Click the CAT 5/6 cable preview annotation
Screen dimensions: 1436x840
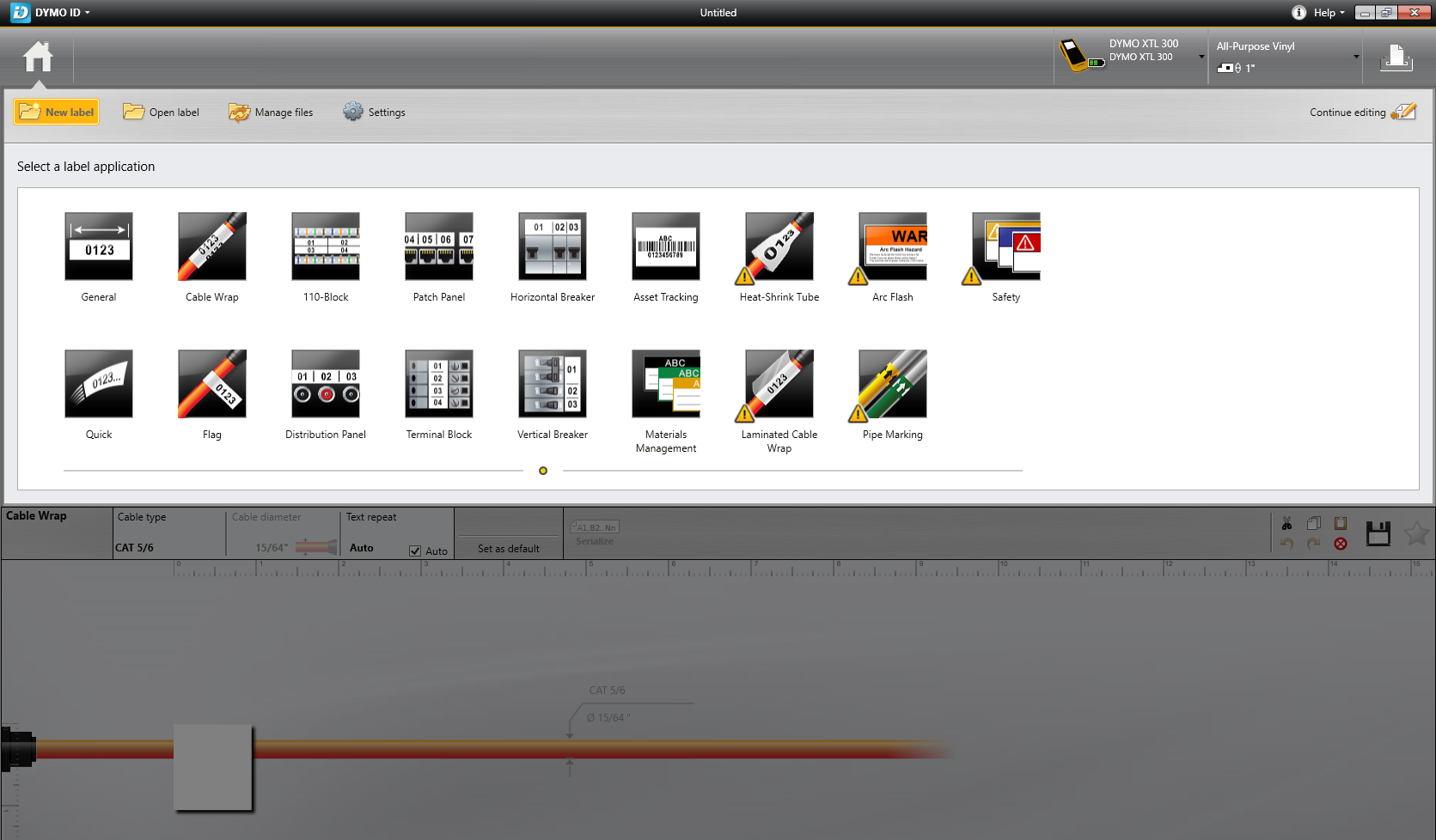pos(607,691)
